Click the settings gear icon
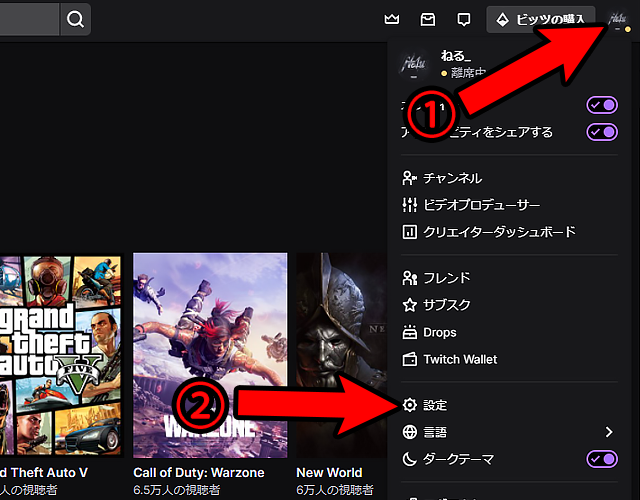The width and height of the screenshot is (640, 500). pyautogui.click(x=410, y=405)
